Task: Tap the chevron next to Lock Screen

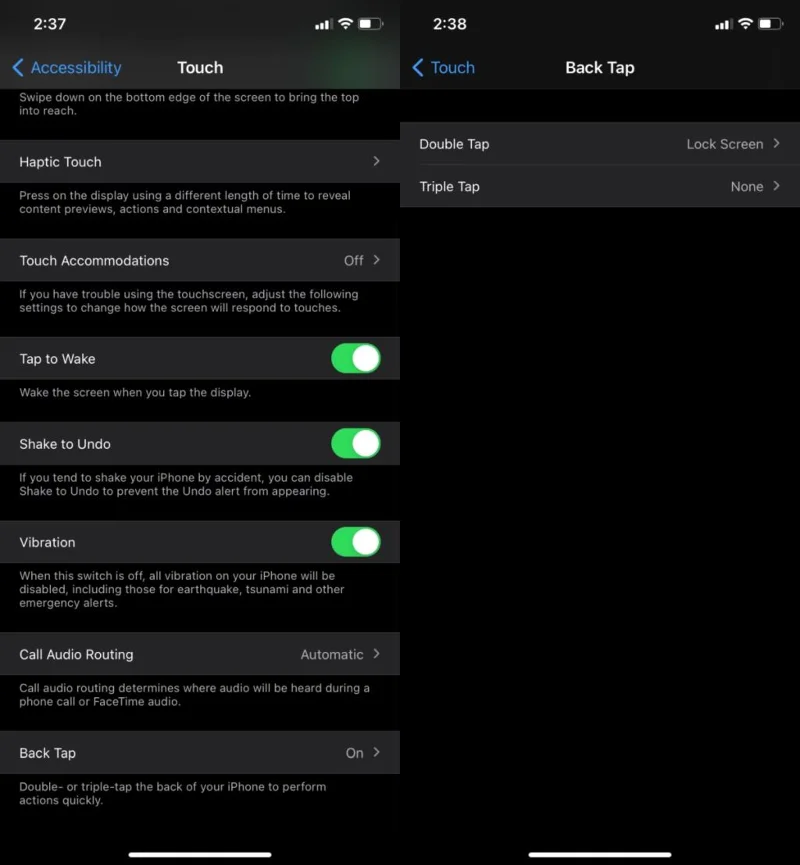Action: click(x=776, y=143)
